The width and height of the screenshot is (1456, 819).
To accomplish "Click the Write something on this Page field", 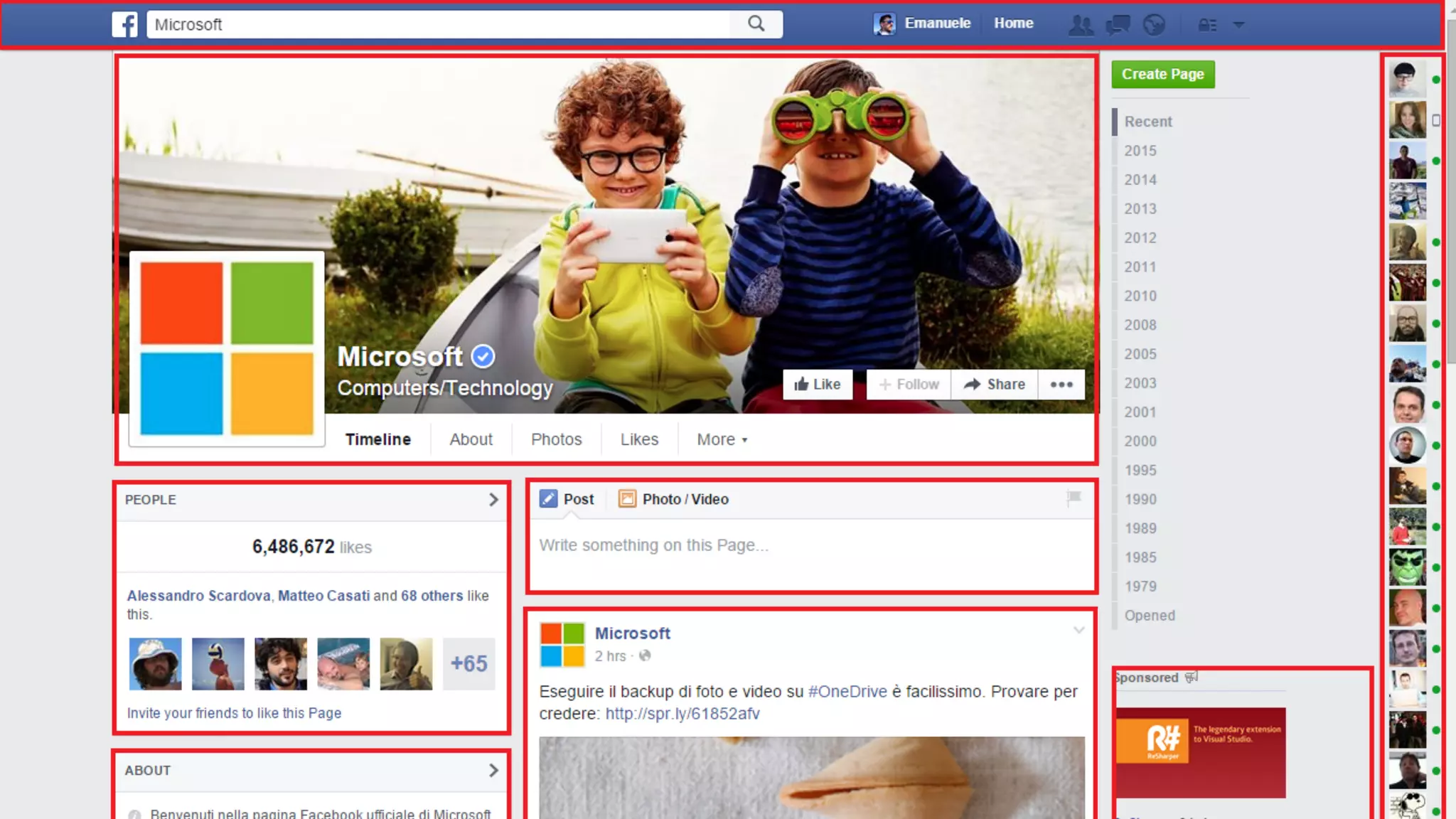I will pyautogui.click(x=810, y=546).
